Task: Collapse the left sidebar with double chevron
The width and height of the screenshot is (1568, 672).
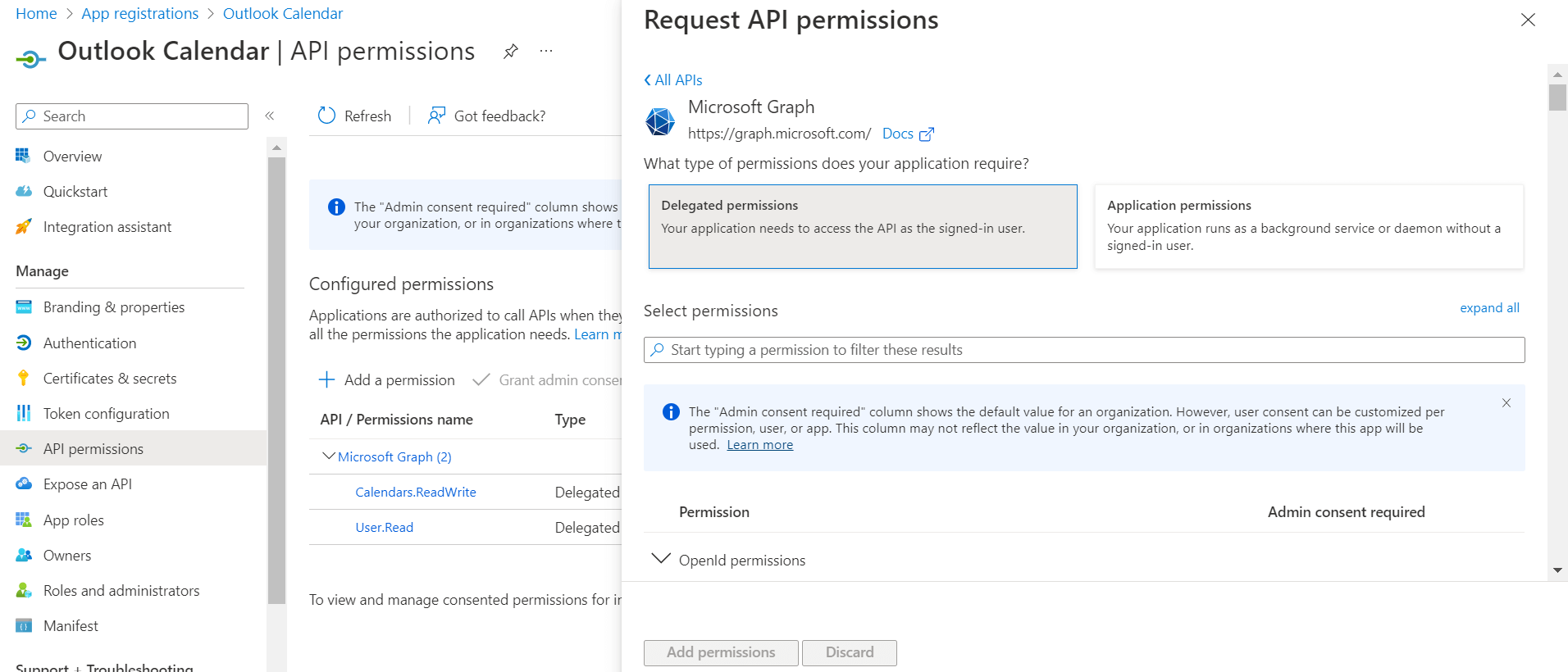Action: pos(270,116)
